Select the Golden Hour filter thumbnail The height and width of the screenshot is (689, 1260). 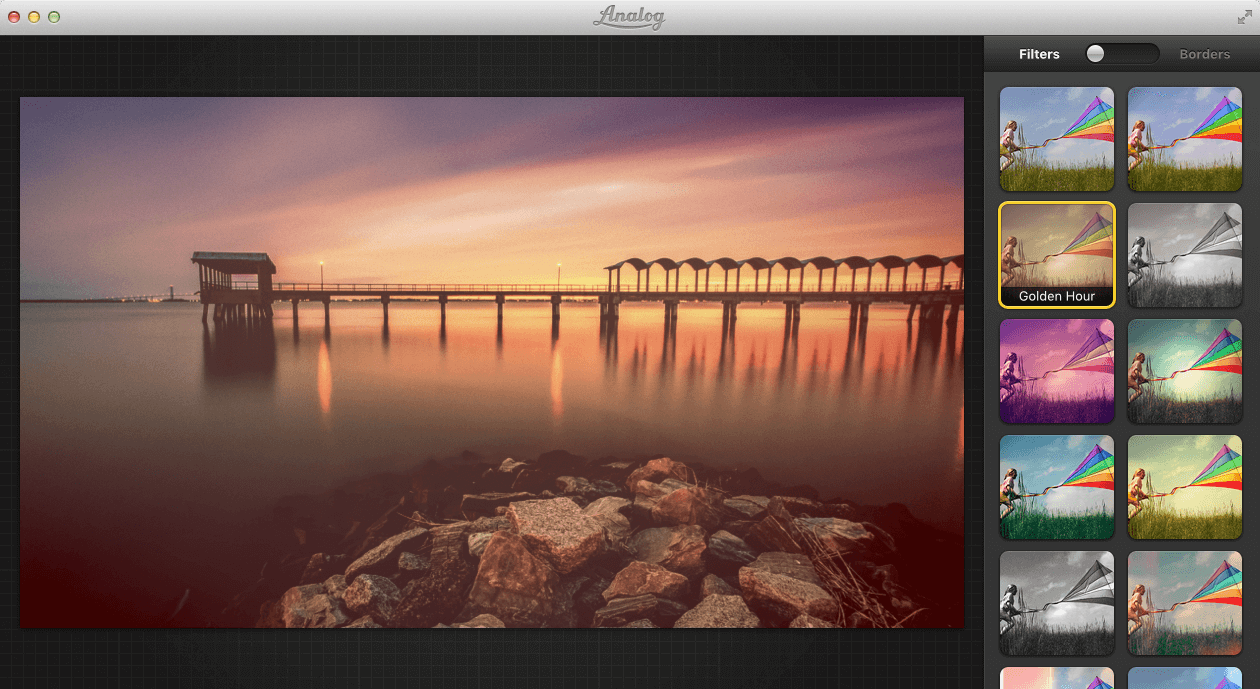pyautogui.click(x=1057, y=255)
